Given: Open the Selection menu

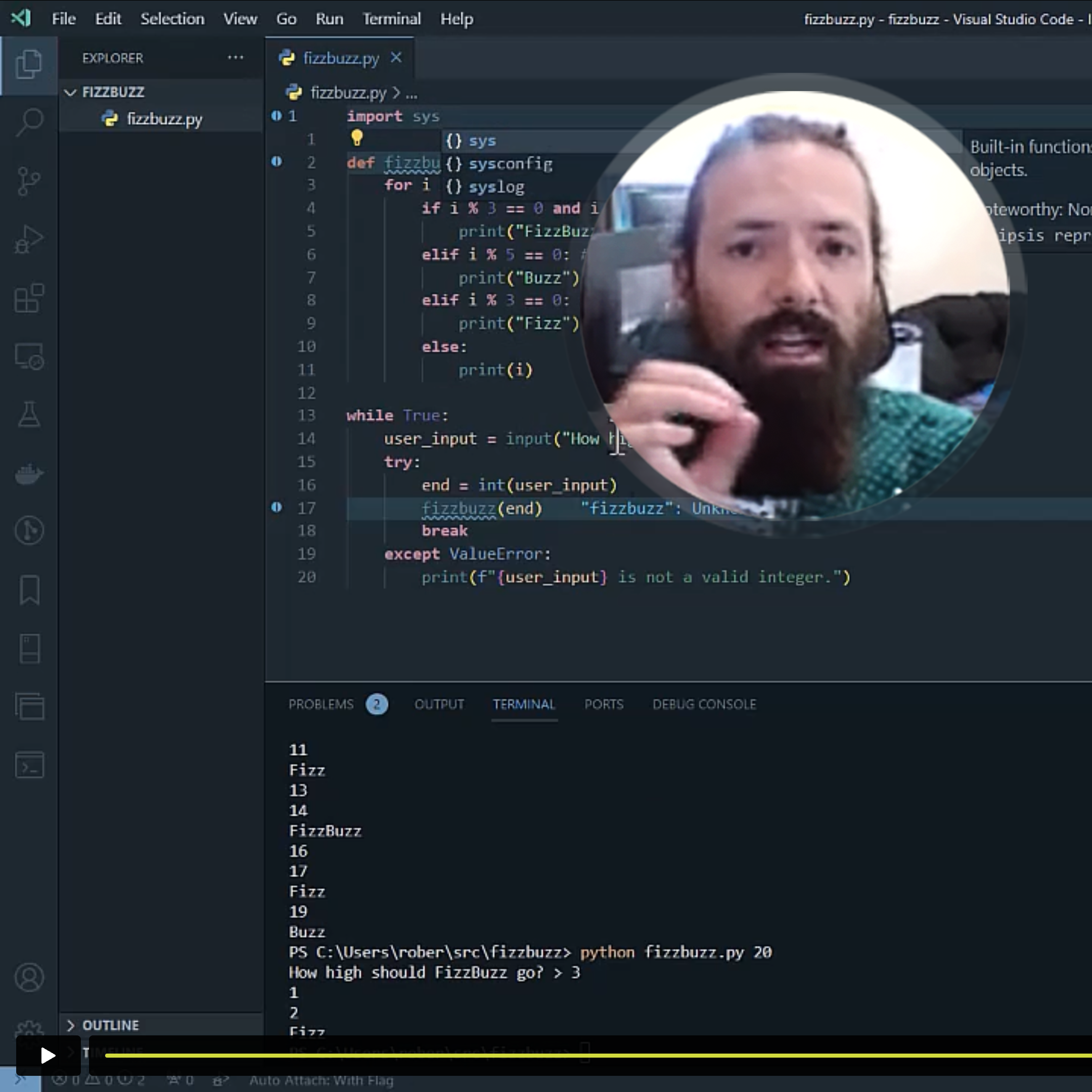Looking at the screenshot, I should coord(172,19).
